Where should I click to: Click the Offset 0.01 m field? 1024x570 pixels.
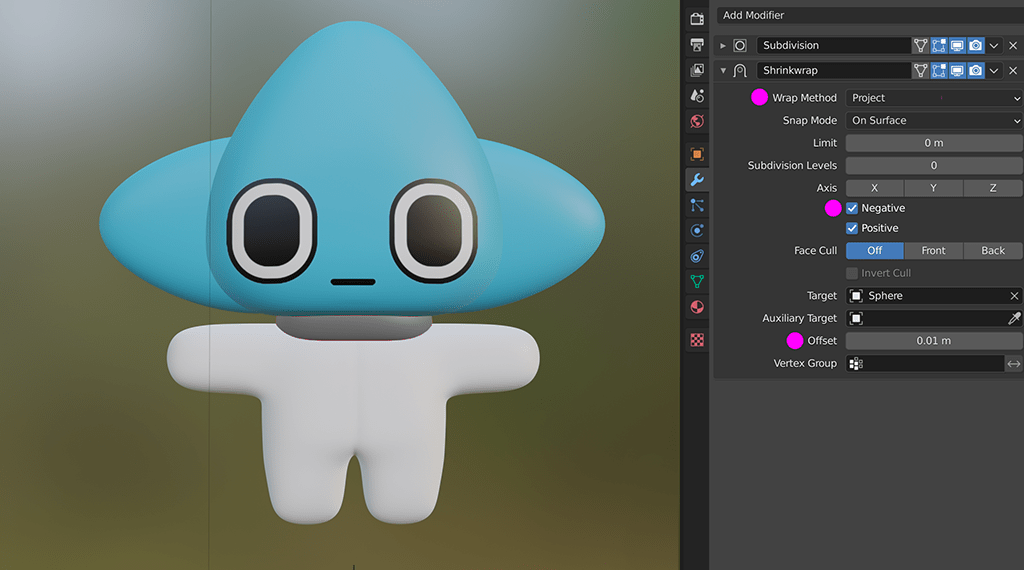(934, 341)
